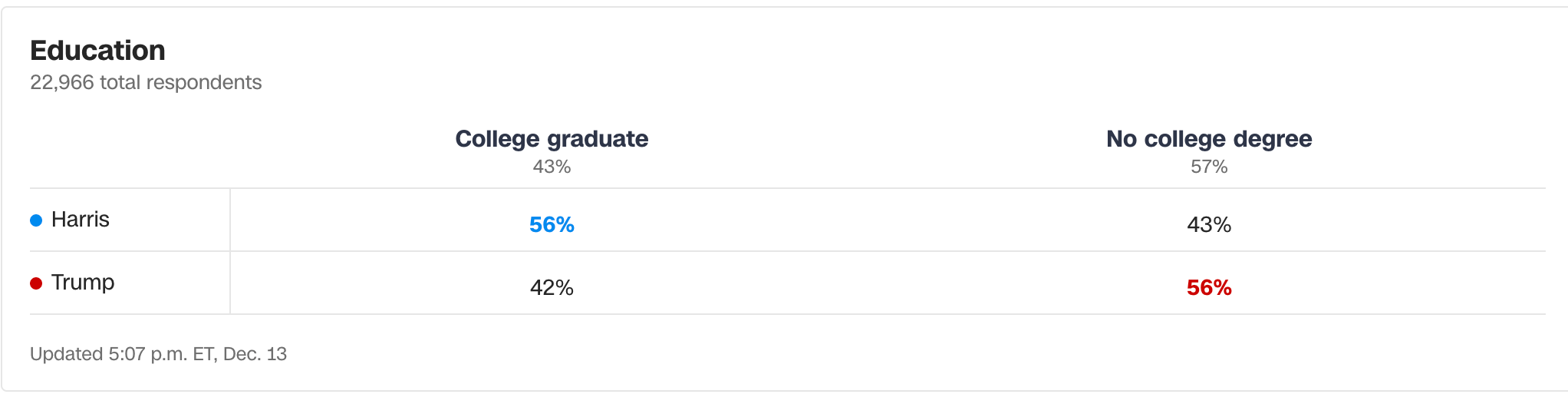Click the 22,966 total respondents text
The height and width of the screenshot is (404, 1568).
pos(146,82)
